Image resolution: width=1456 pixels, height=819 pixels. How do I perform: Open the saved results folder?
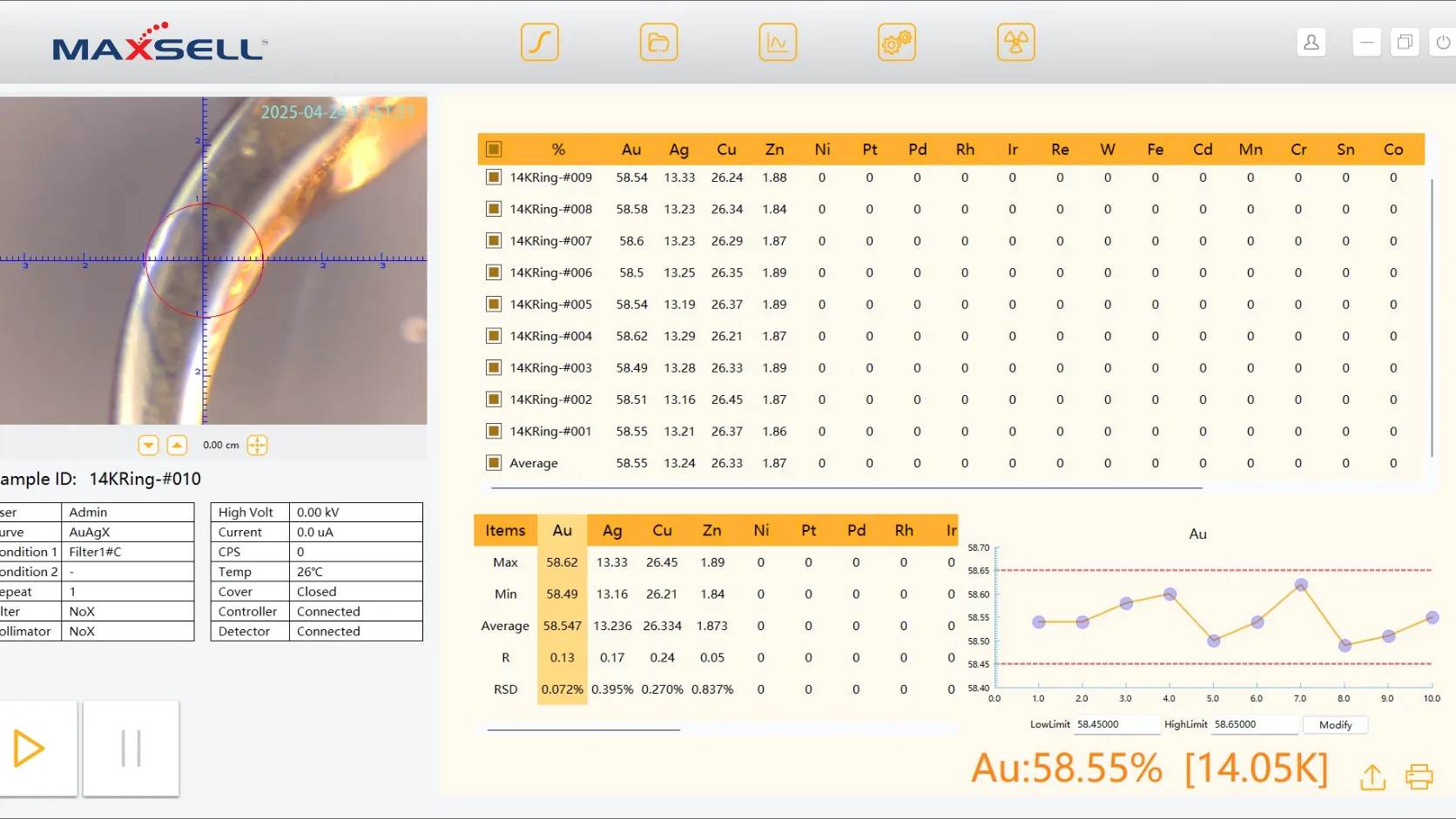[x=658, y=41]
